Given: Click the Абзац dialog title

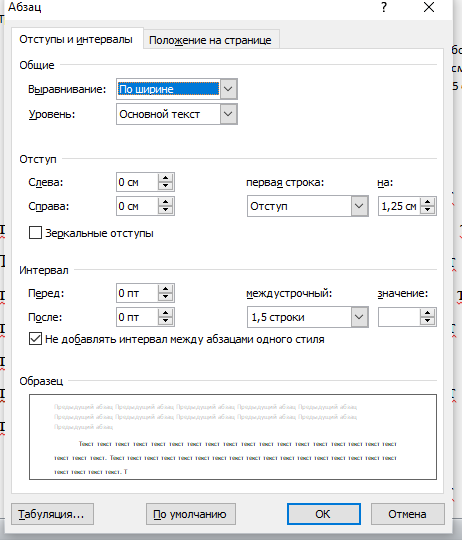Looking at the screenshot, I should (24, 7).
